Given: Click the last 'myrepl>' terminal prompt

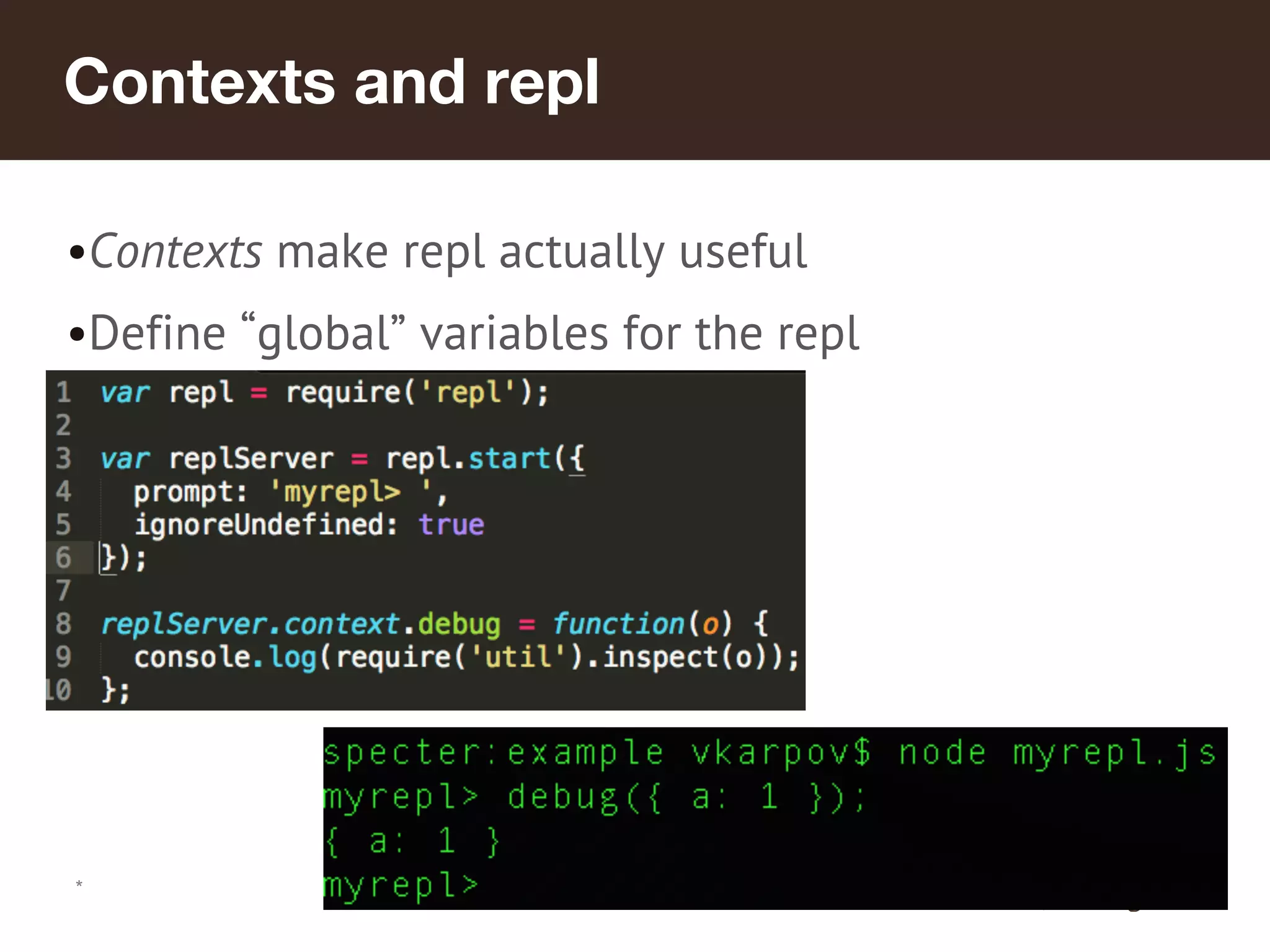Looking at the screenshot, I should pos(401,885).
